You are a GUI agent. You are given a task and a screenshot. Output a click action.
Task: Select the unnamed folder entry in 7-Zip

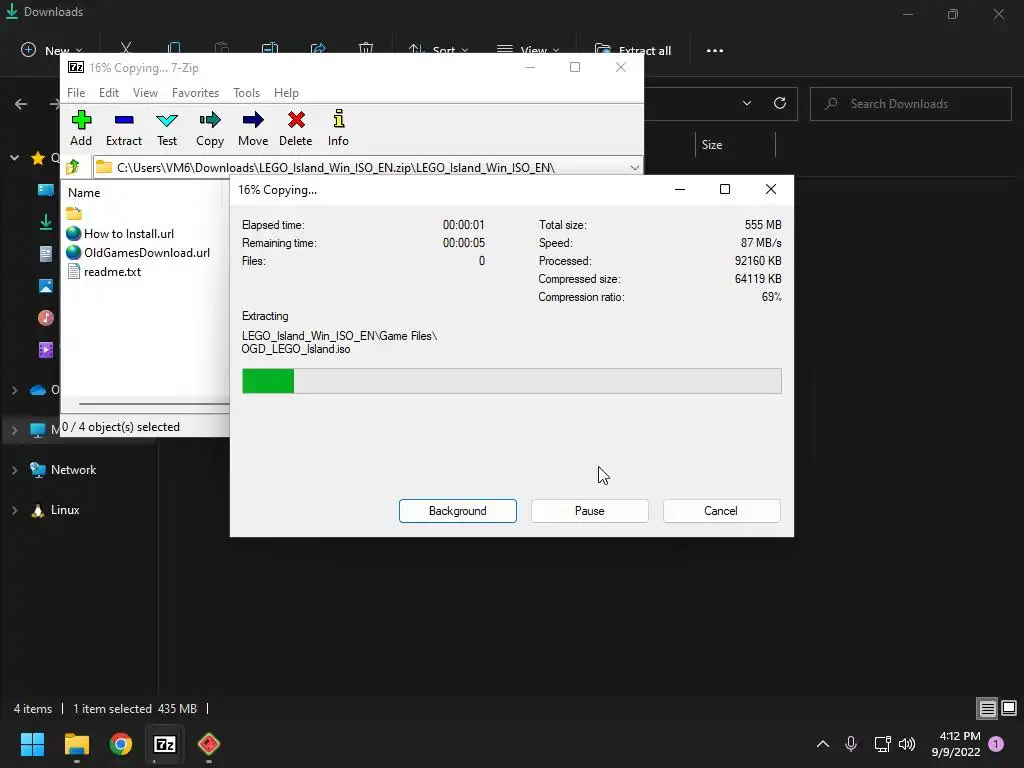click(74, 214)
